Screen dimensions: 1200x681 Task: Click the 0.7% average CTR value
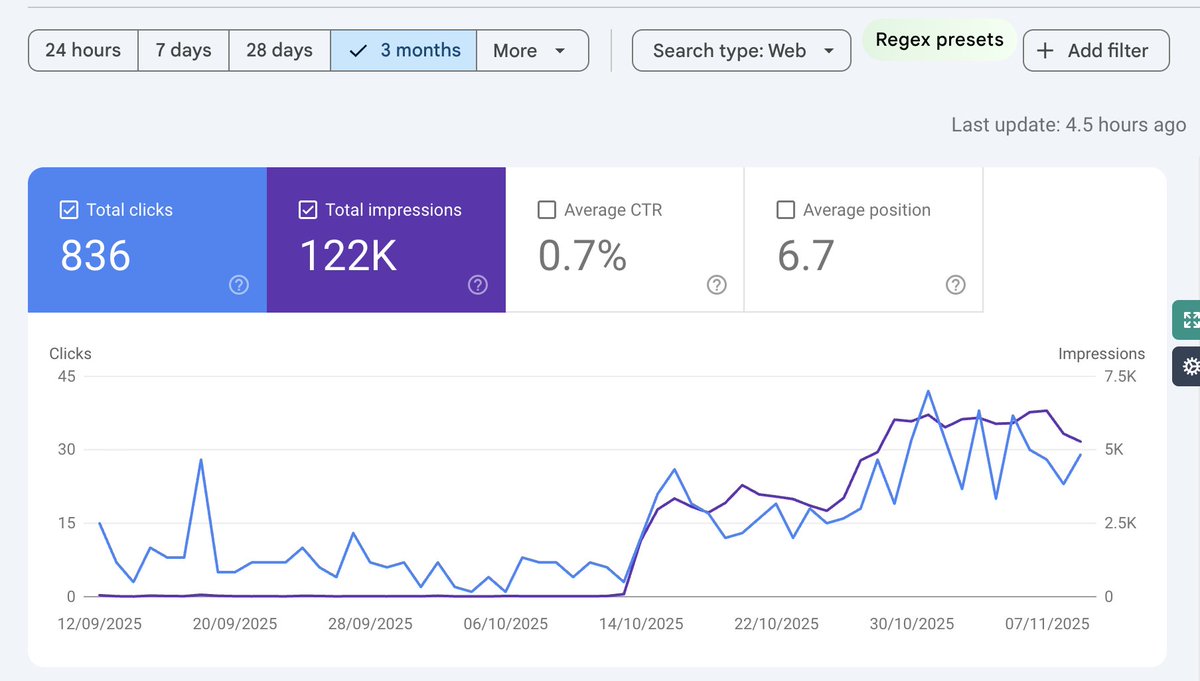click(583, 257)
